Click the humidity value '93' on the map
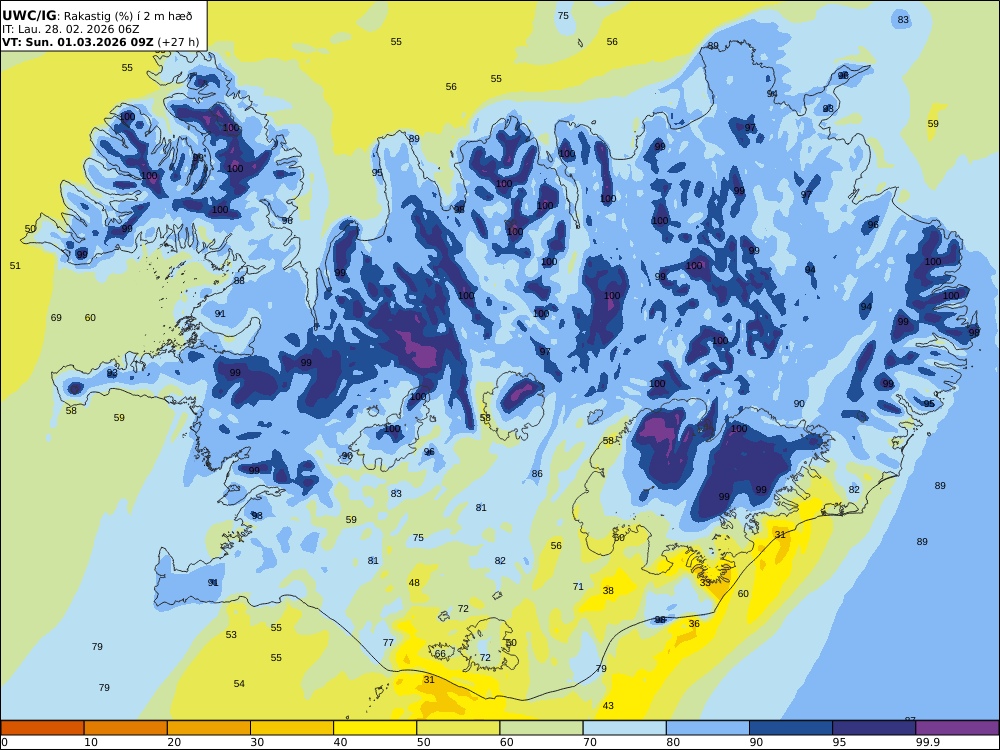Viewport: 1000px width, 750px height. point(112,373)
